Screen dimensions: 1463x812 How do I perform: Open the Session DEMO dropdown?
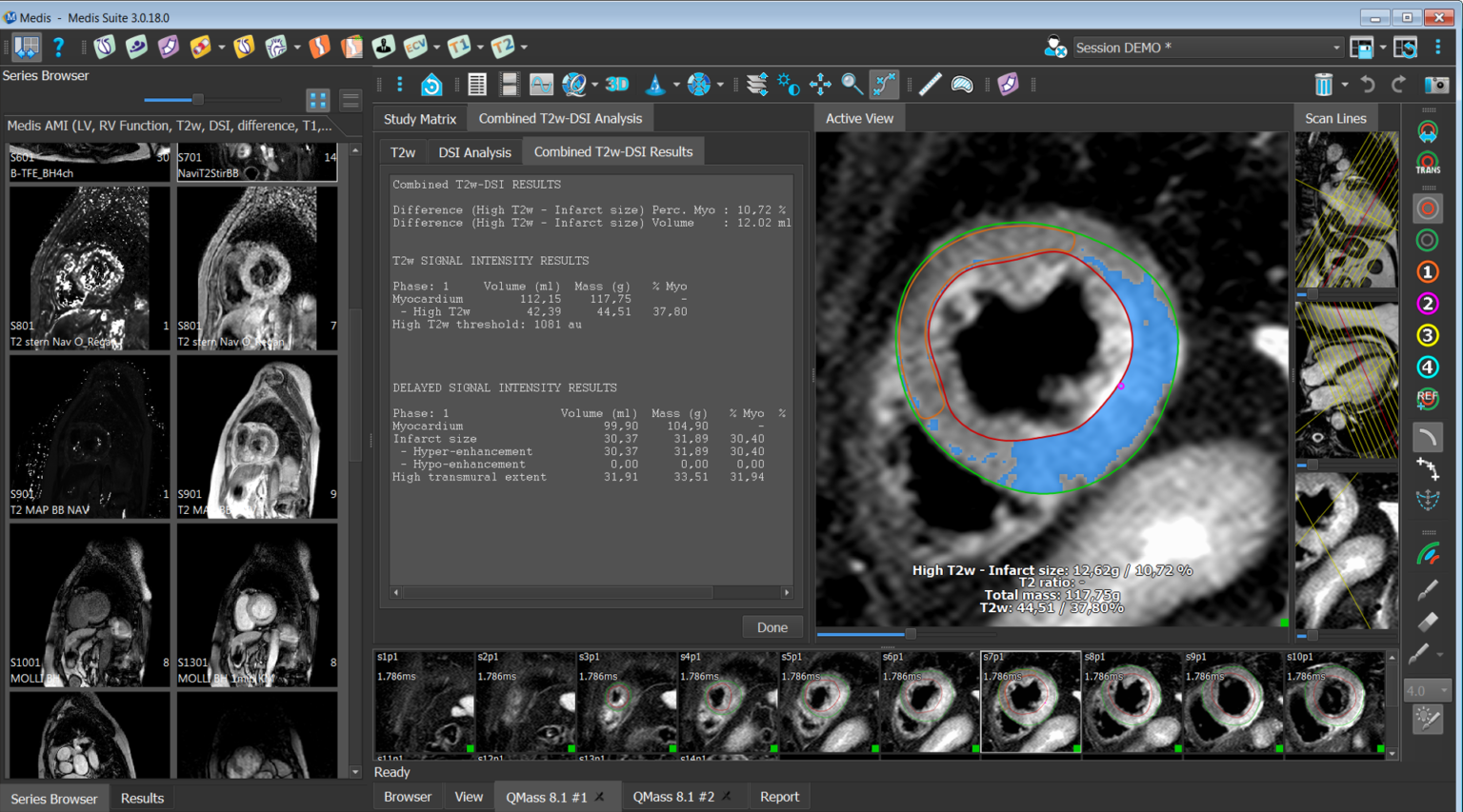pyautogui.click(x=1335, y=48)
